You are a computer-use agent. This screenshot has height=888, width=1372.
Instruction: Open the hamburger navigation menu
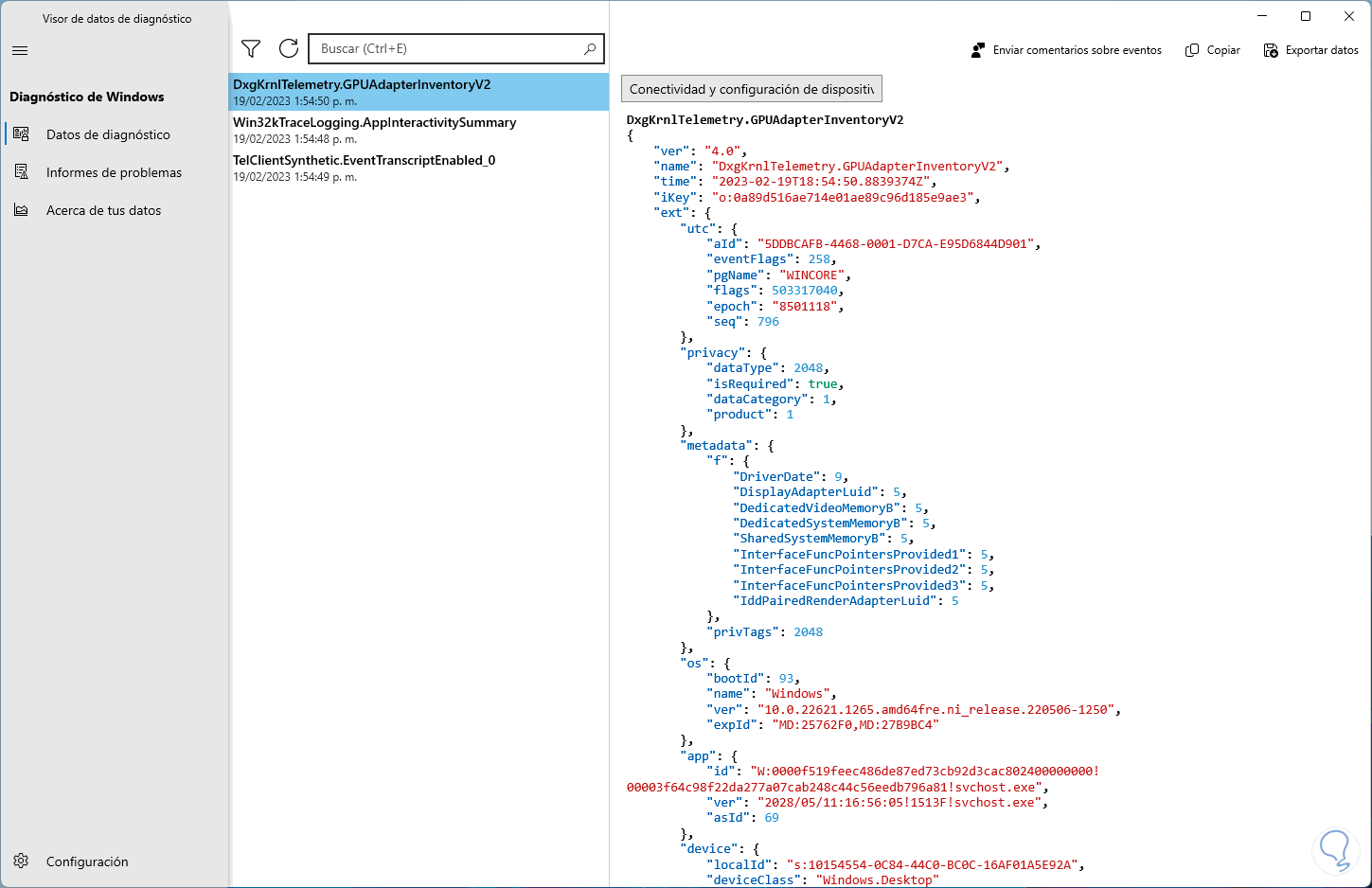(20, 50)
